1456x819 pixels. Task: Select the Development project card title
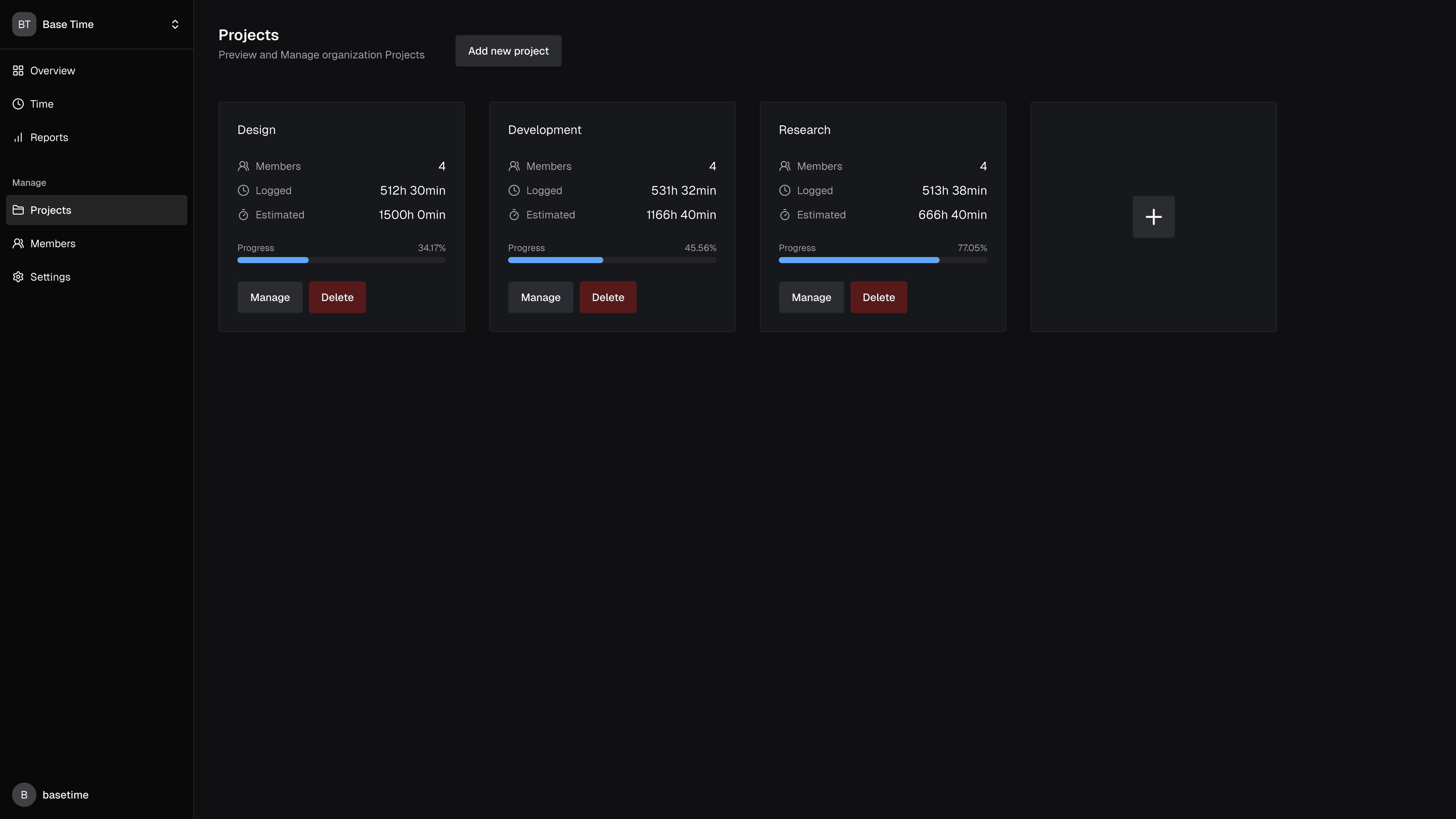(544, 130)
